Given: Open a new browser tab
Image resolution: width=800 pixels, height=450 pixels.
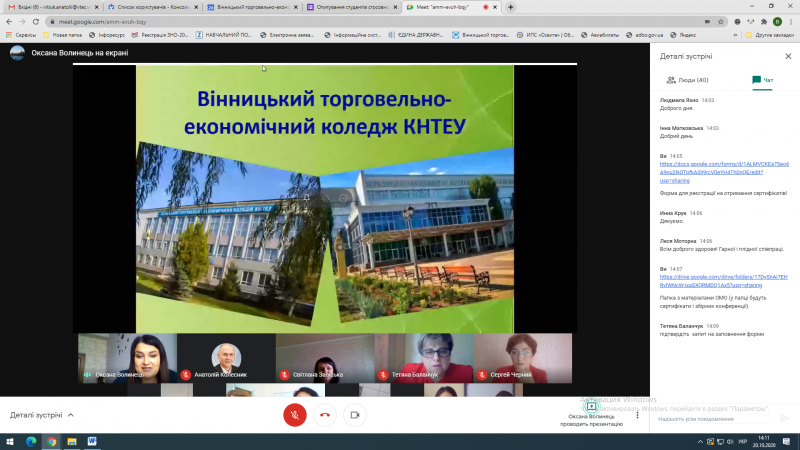Looking at the screenshot, I should [x=510, y=7].
